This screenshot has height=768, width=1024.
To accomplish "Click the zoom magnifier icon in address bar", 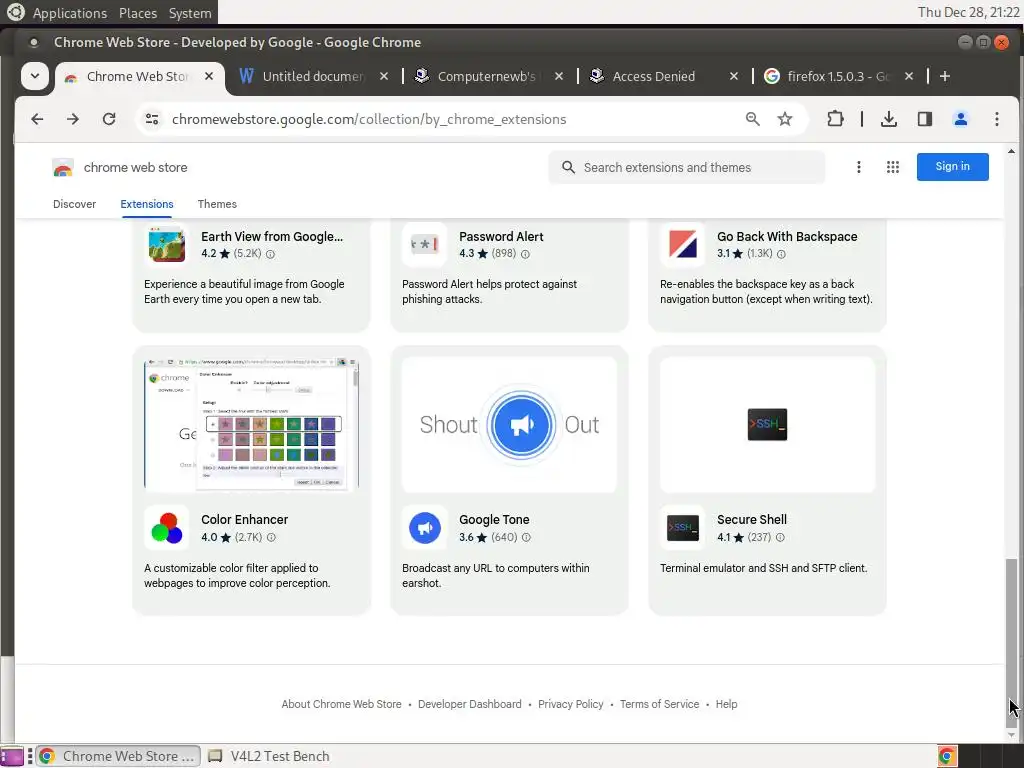I will click(x=752, y=119).
